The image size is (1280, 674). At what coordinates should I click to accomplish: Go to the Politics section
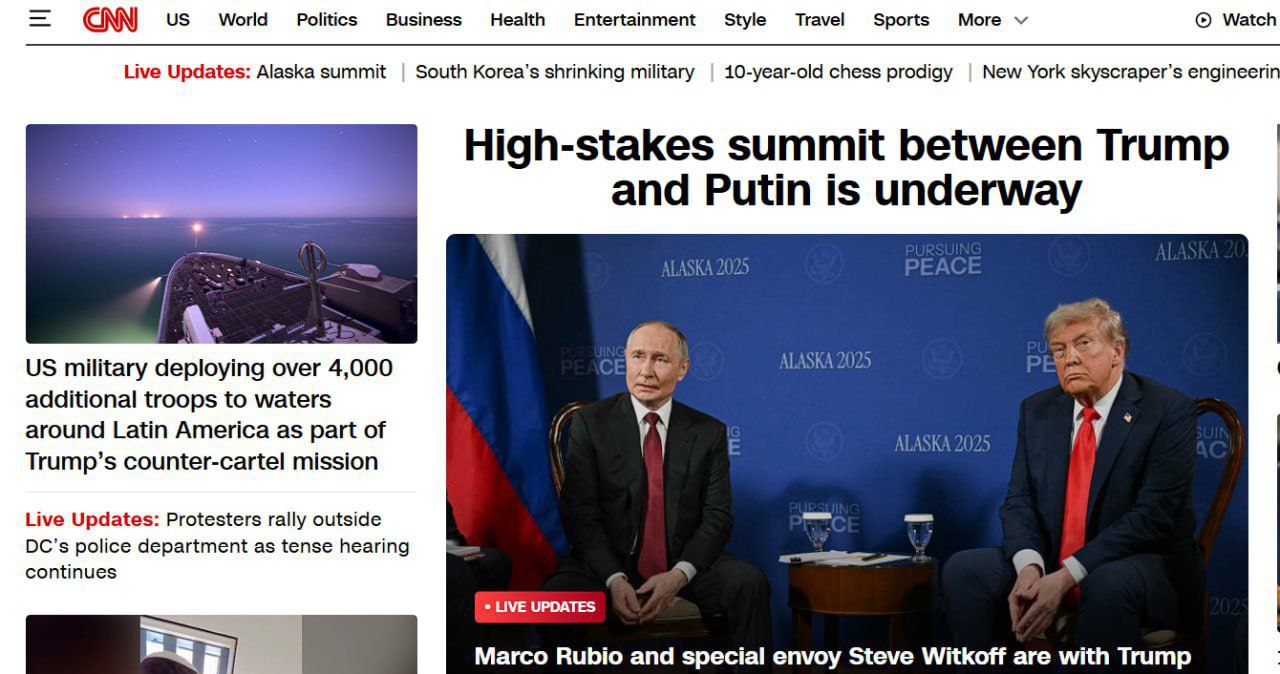pos(327,19)
